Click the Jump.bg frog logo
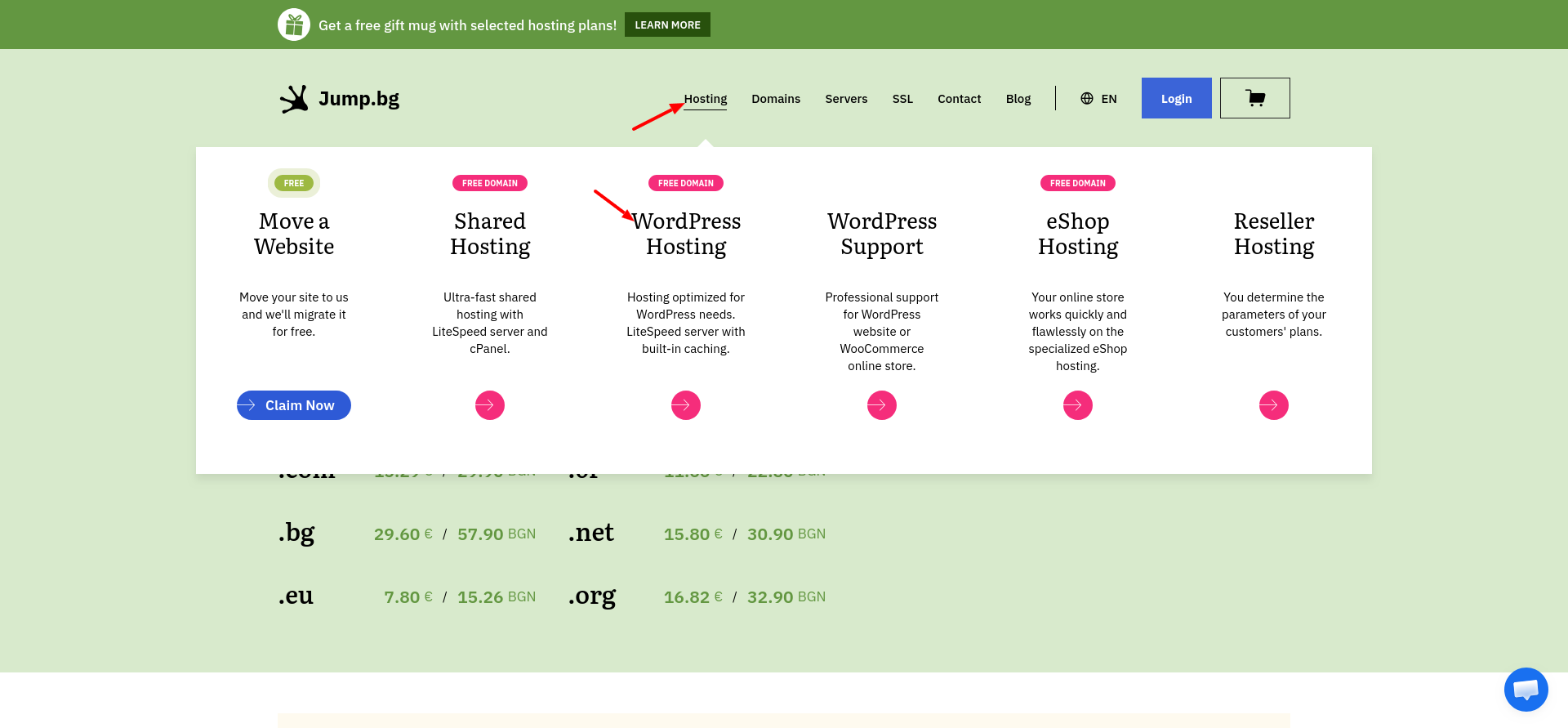This screenshot has height=728, width=1568. [x=294, y=99]
